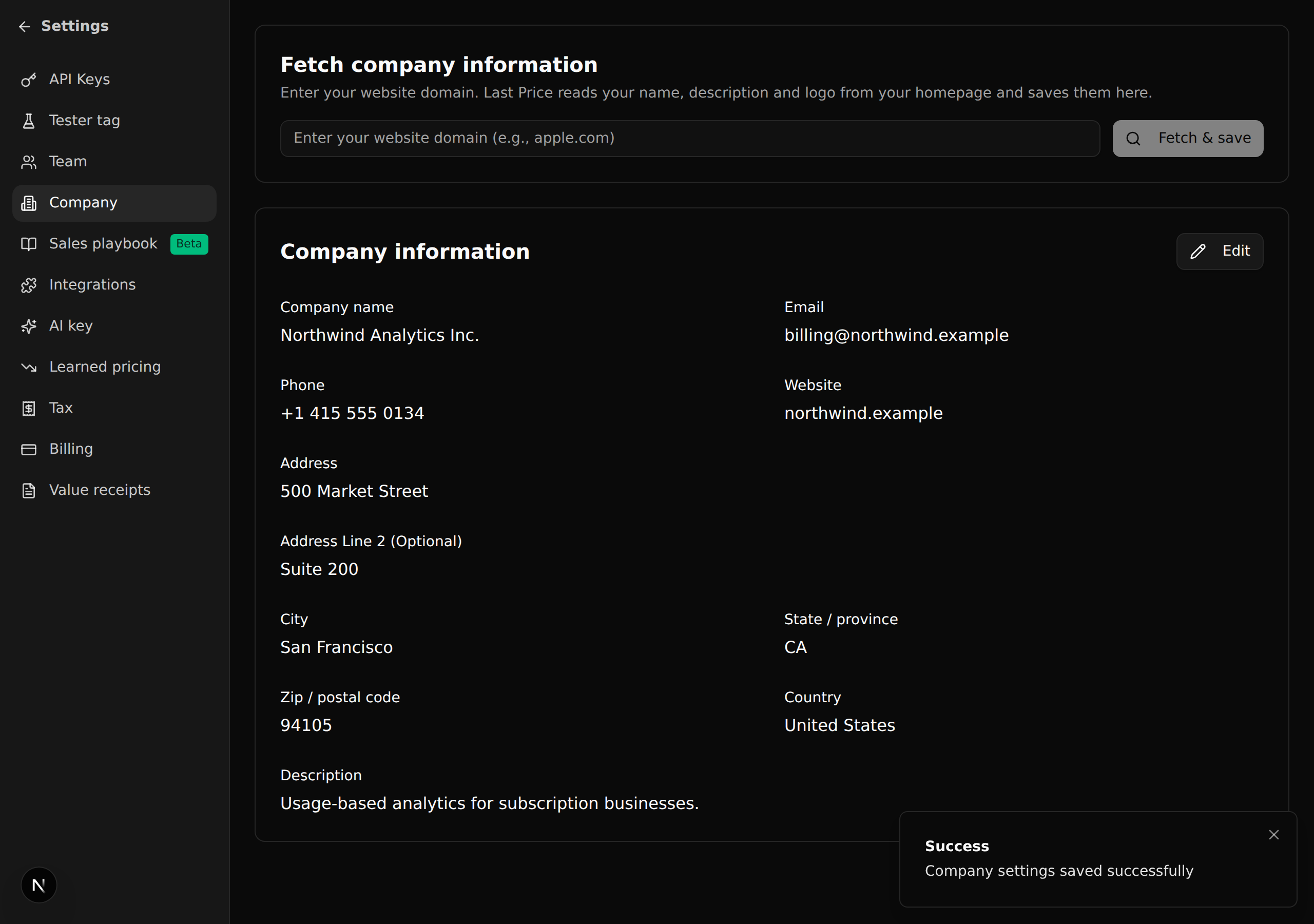Image resolution: width=1314 pixels, height=924 pixels.
Task: Click the credit card icon for Billing
Action: tap(29, 449)
